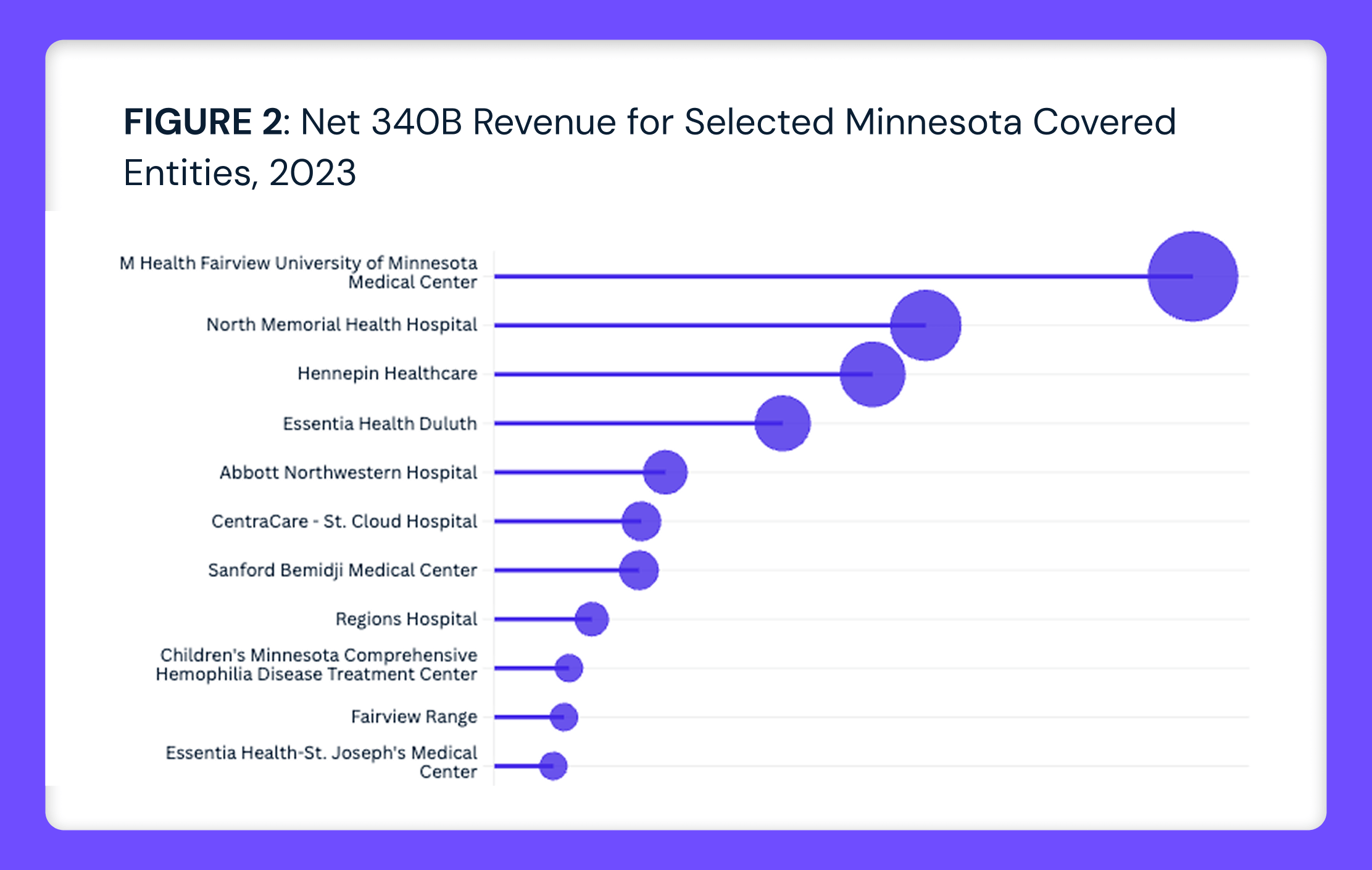Click the 'FIGURE 2' chart title

click(650, 146)
